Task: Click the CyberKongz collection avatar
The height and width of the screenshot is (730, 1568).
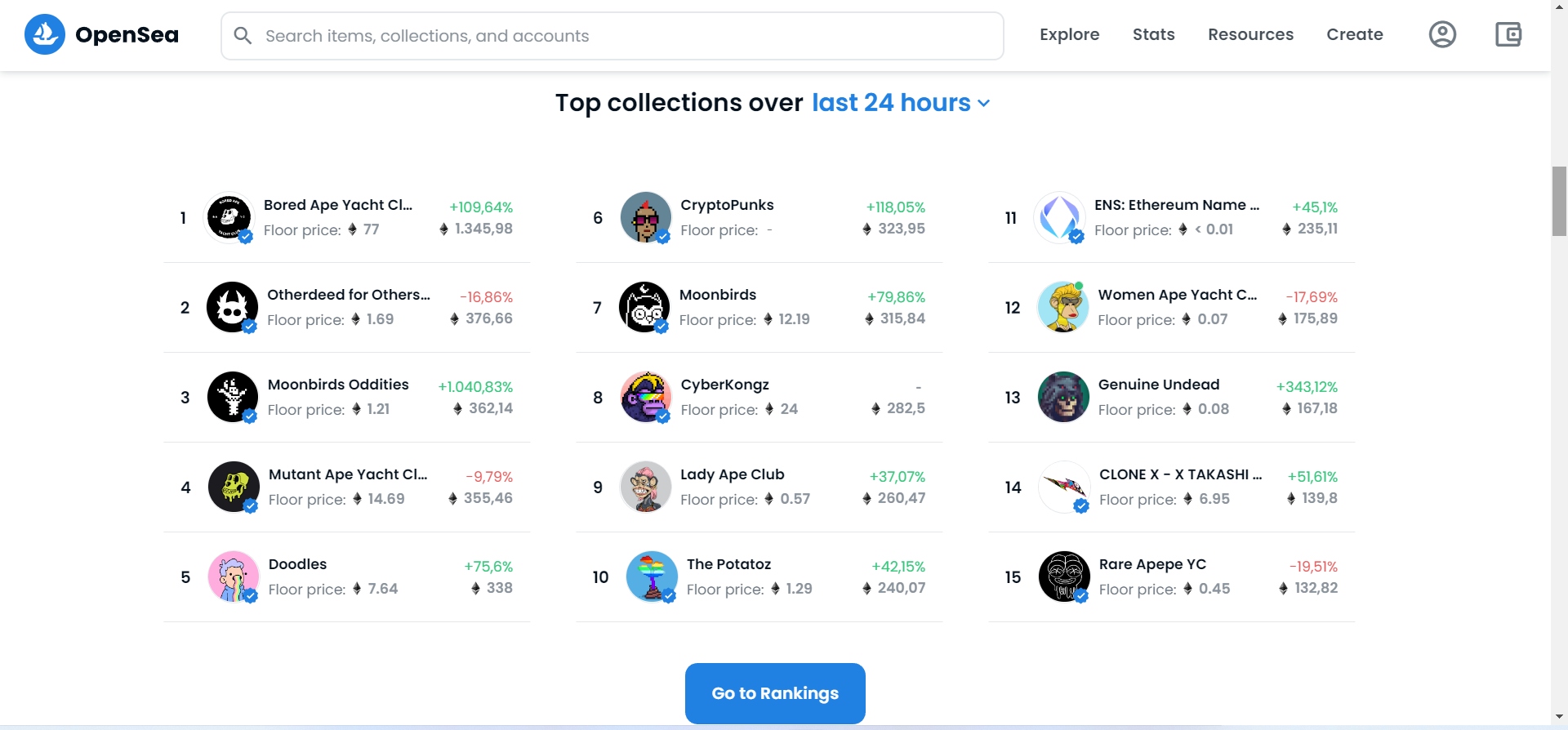Action: pyautogui.click(x=646, y=397)
